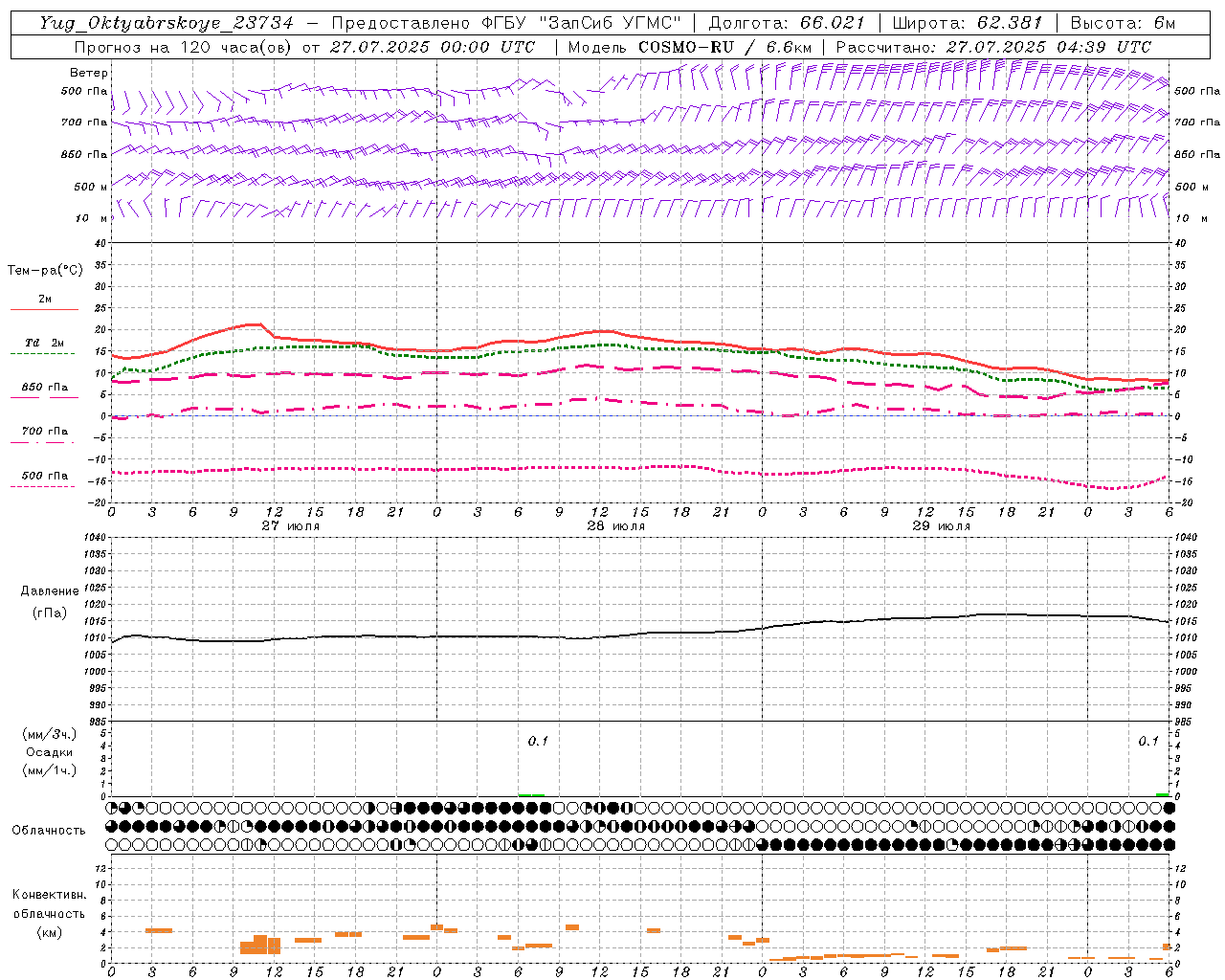
Task: Click the '(гПа)' unit label under Давление
Action: 50,613
